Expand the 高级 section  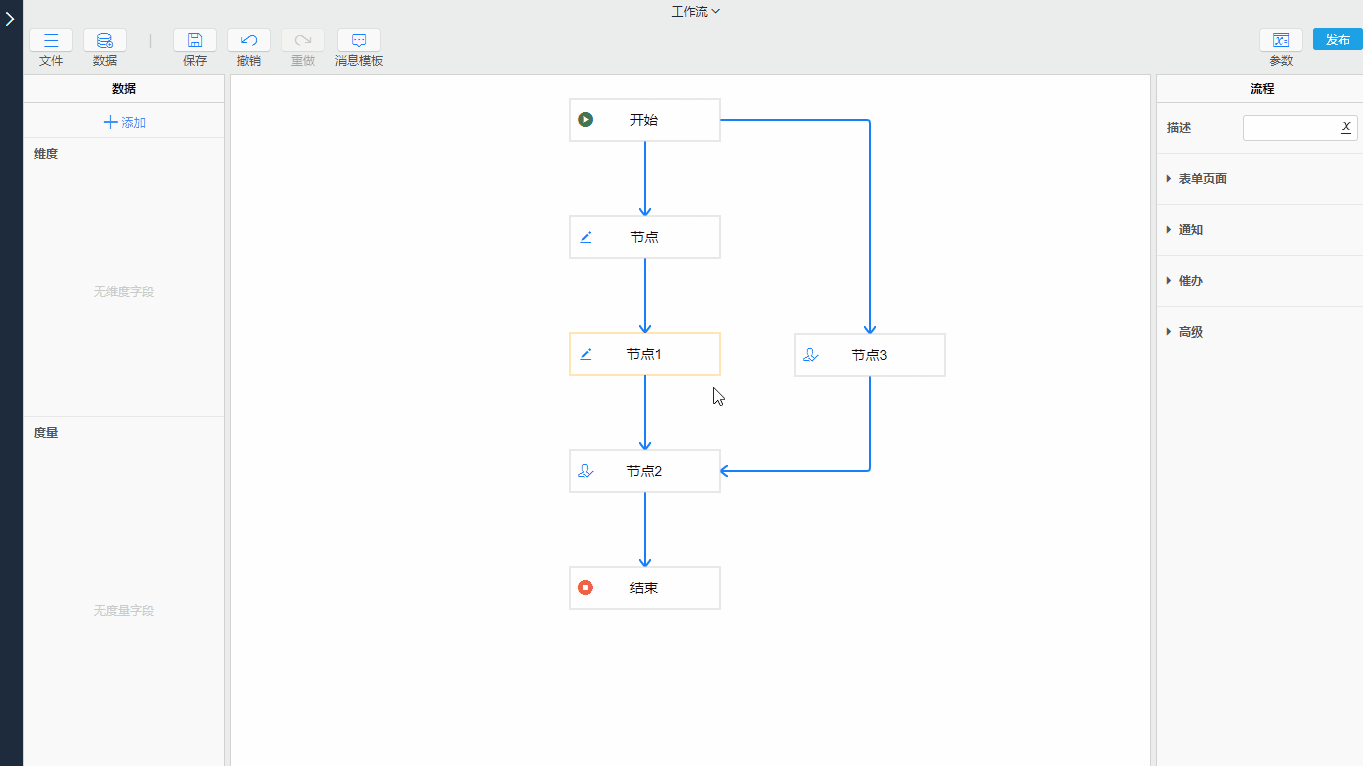click(x=1190, y=332)
